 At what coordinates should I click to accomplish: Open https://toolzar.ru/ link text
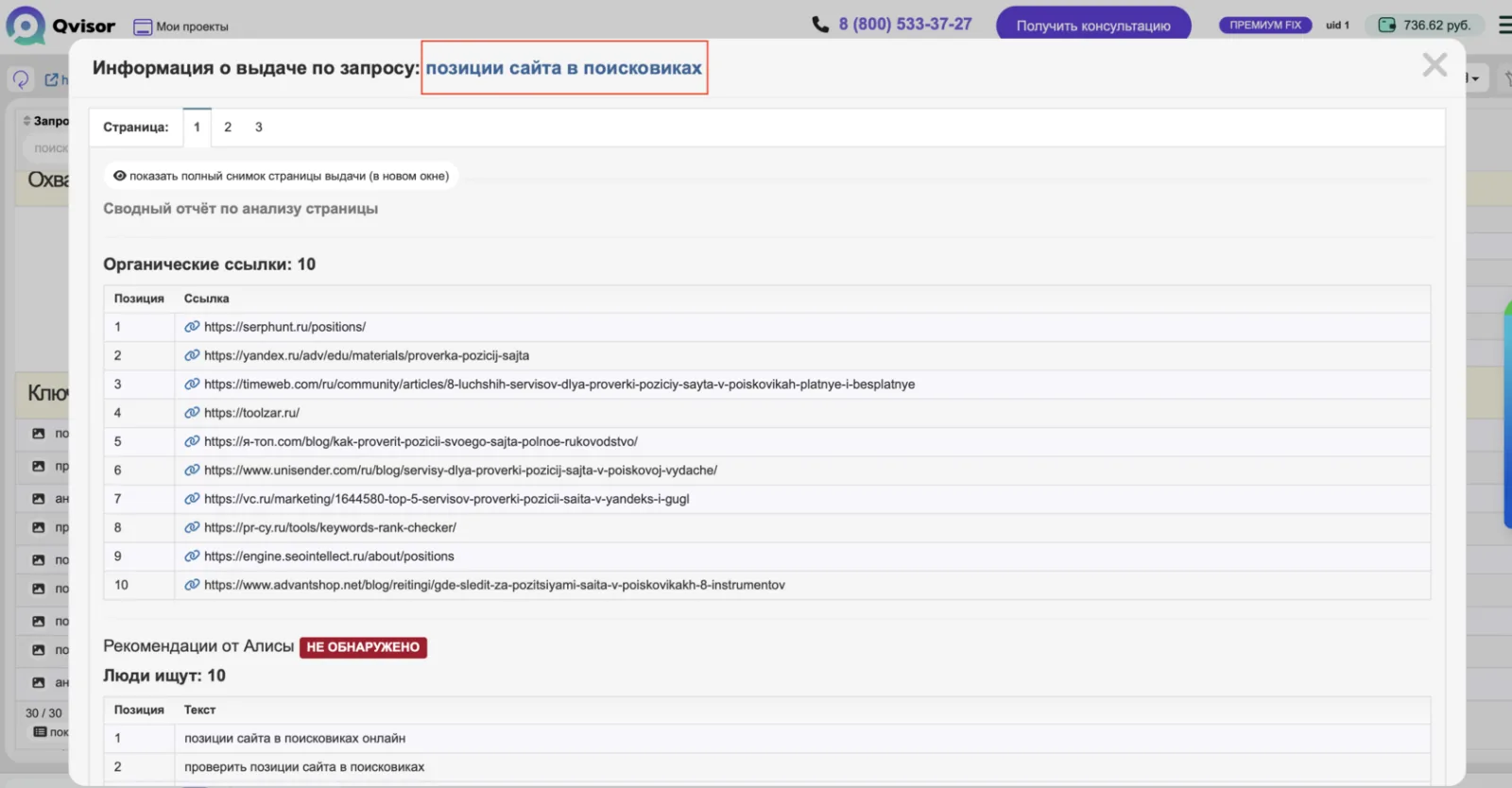(251, 413)
